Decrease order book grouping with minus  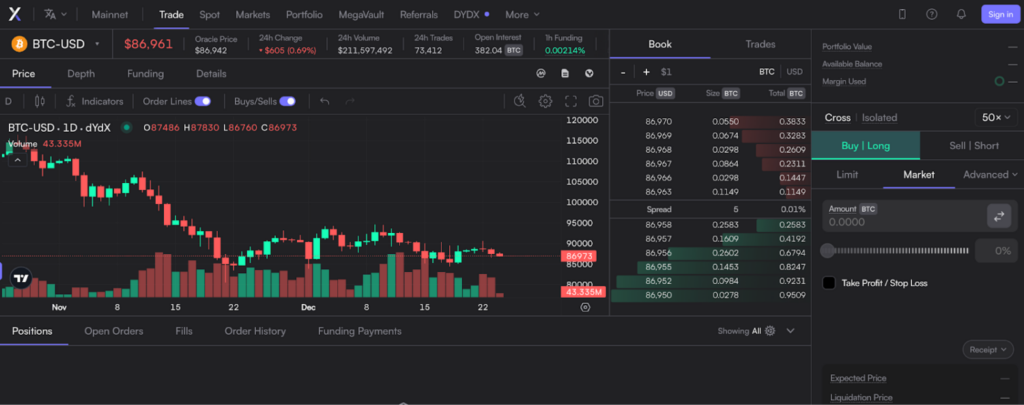point(623,72)
